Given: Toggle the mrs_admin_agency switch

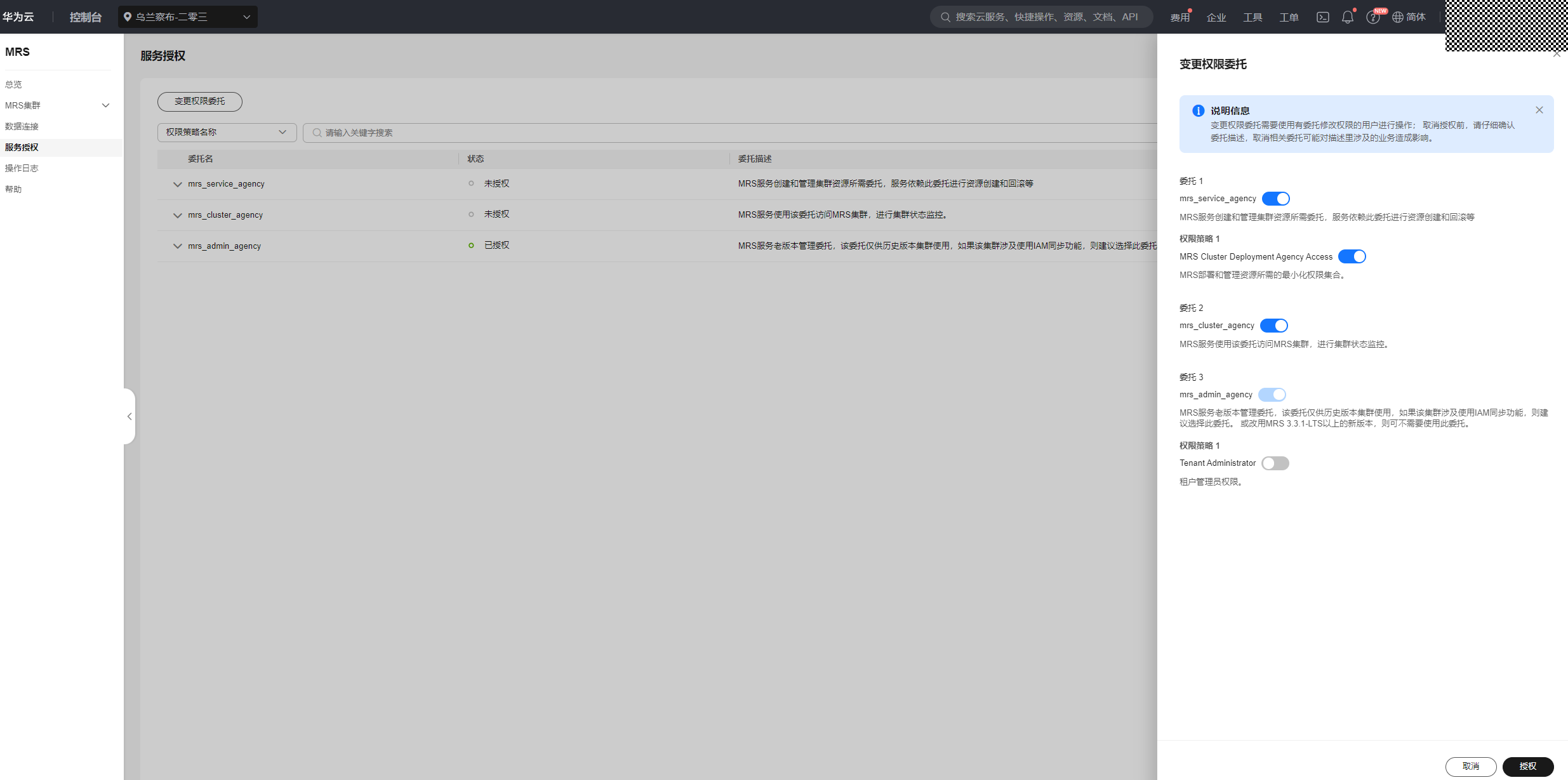Looking at the screenshot, I should point(1272,395).
